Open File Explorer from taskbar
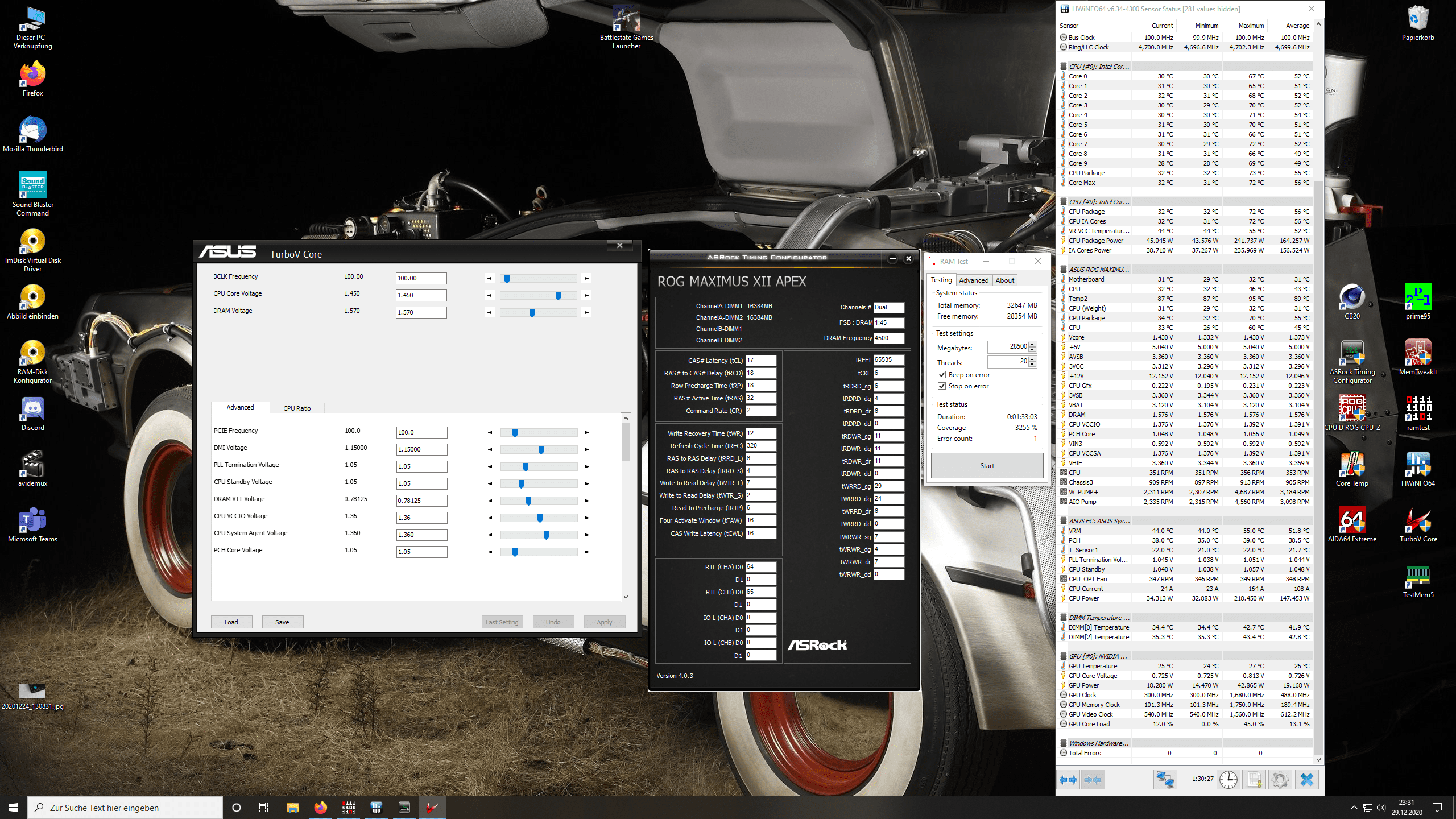Viewport: 1456px width, 819px height. point(292,808)
